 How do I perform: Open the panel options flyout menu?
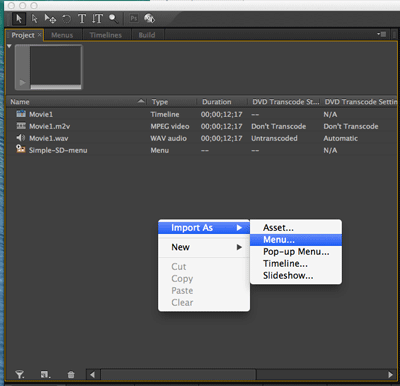point(382,34)
